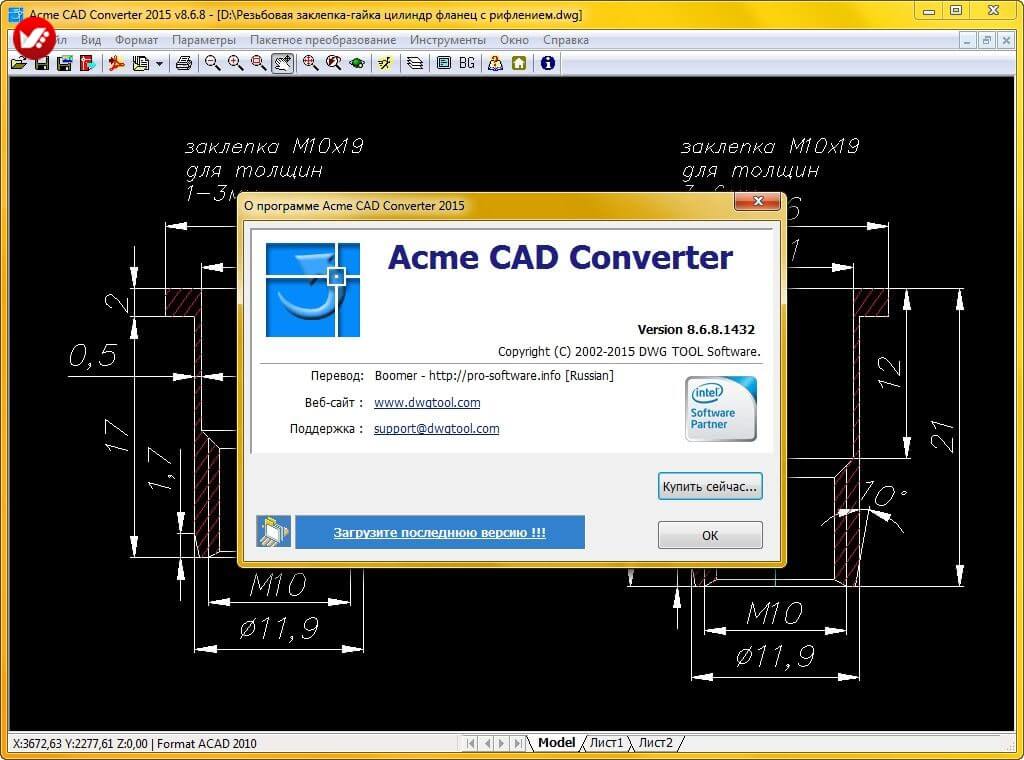
Task: Click the window layout toolbar icon
Action: [443, 63]
